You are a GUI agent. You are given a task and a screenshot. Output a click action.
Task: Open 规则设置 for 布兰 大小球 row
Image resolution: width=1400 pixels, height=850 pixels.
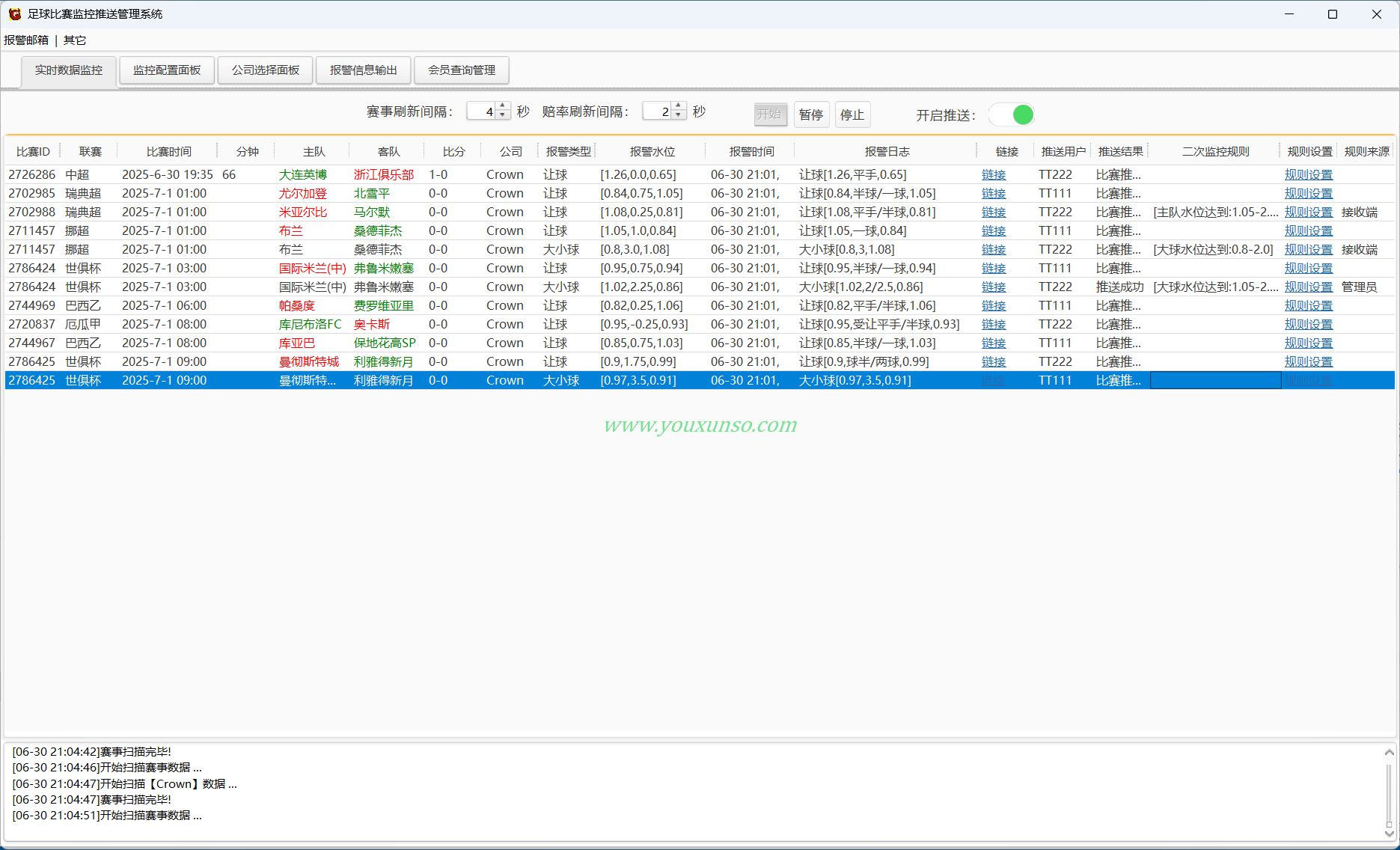[1309, 249]
